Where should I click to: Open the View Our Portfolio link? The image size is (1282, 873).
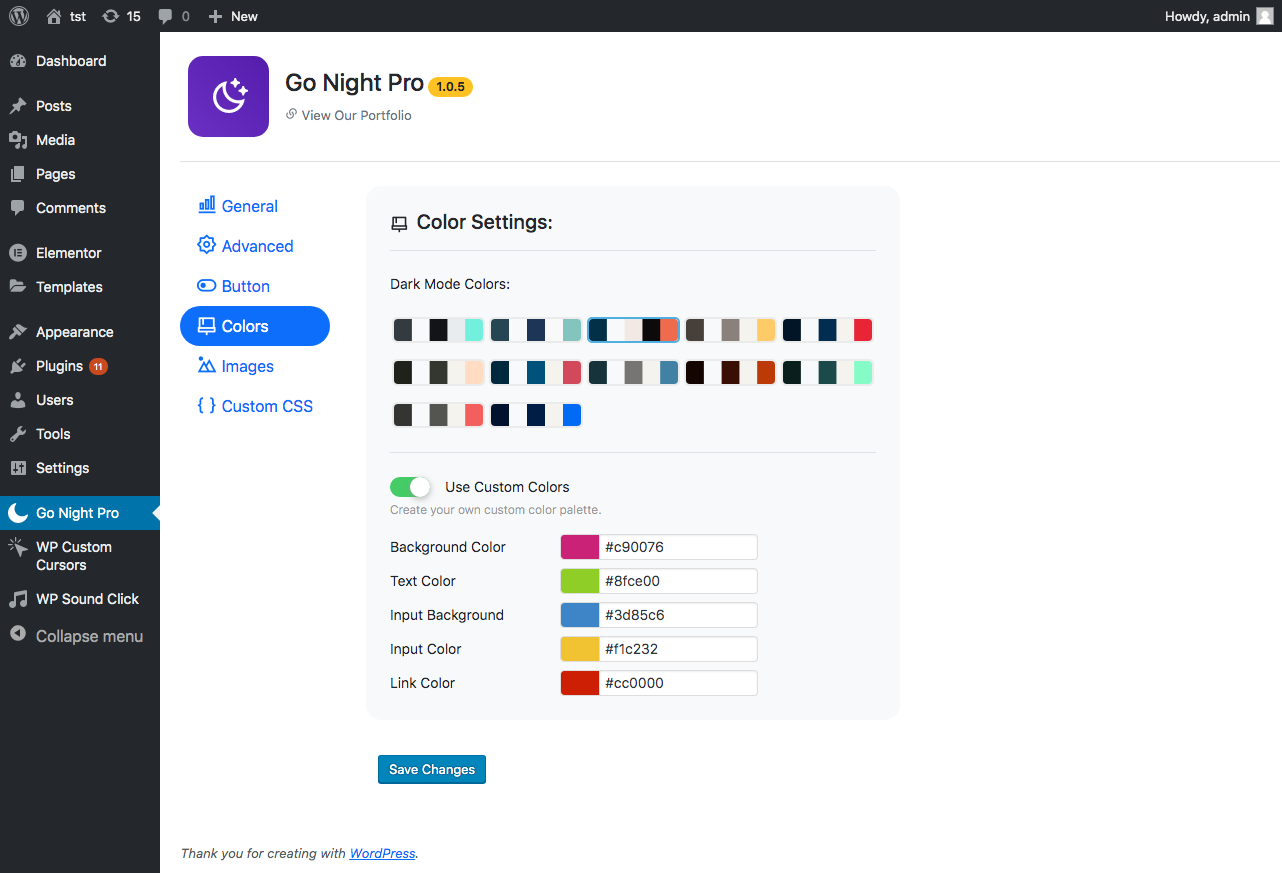(x=356, y=115)
